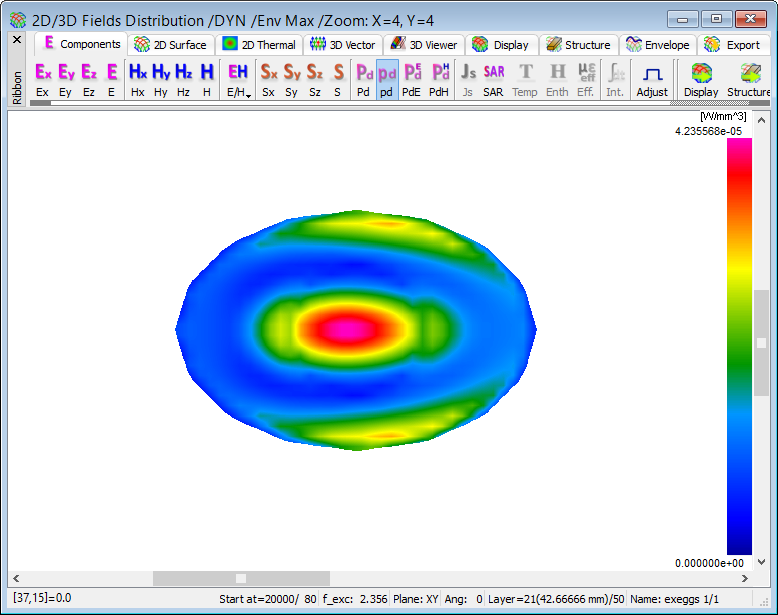The width and height of the screenshot is (778, 615).
Task: Toggle the pd power density button
Action: pyautogui.click(x=387, y=79)
